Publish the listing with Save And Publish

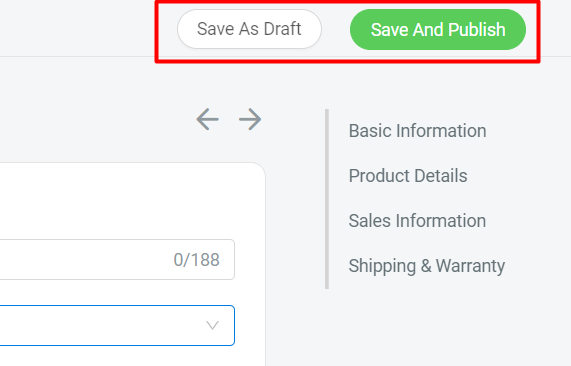(x=438, y=29)
